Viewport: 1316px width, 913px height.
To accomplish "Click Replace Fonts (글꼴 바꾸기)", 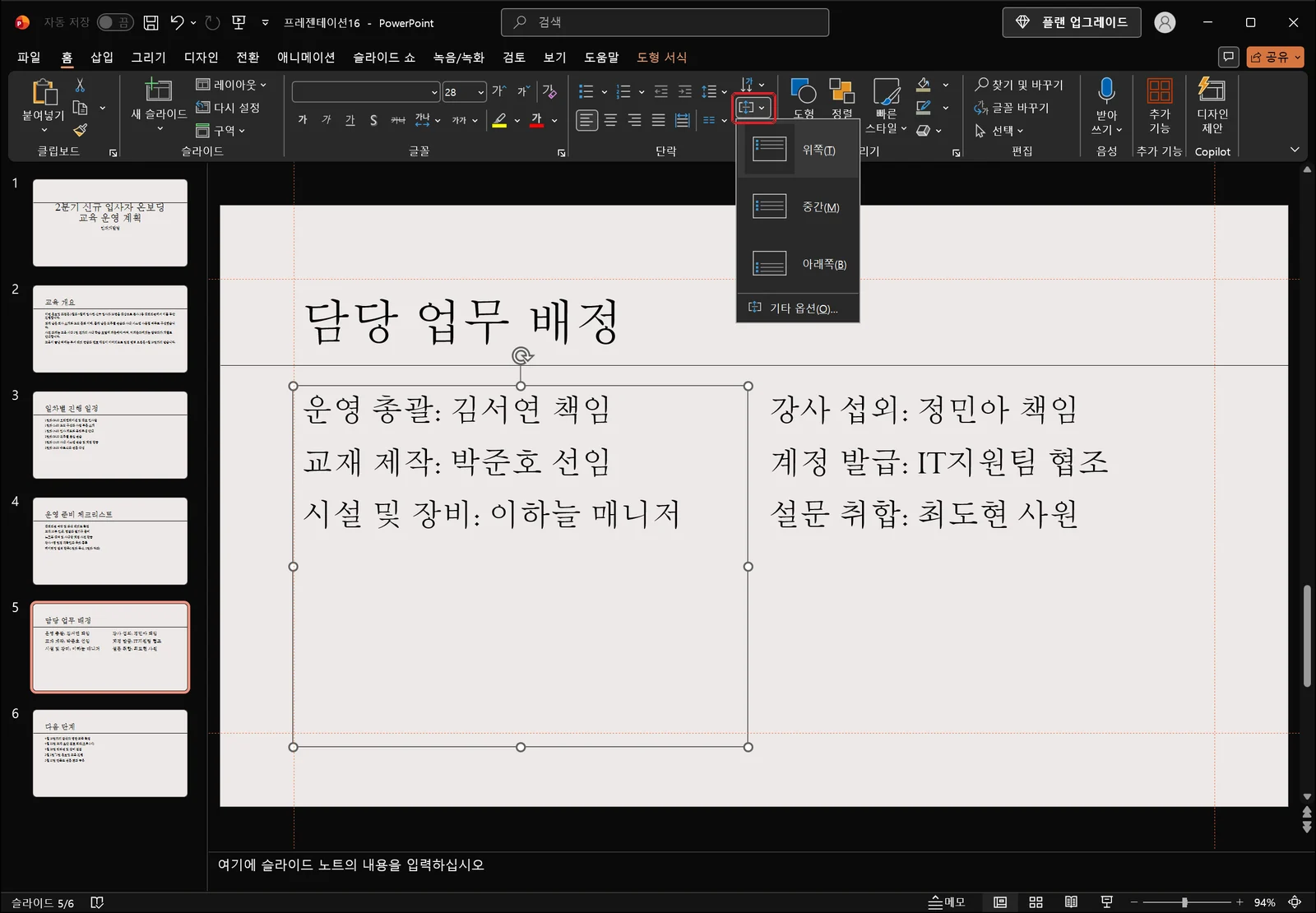I will pos(1012,108).
